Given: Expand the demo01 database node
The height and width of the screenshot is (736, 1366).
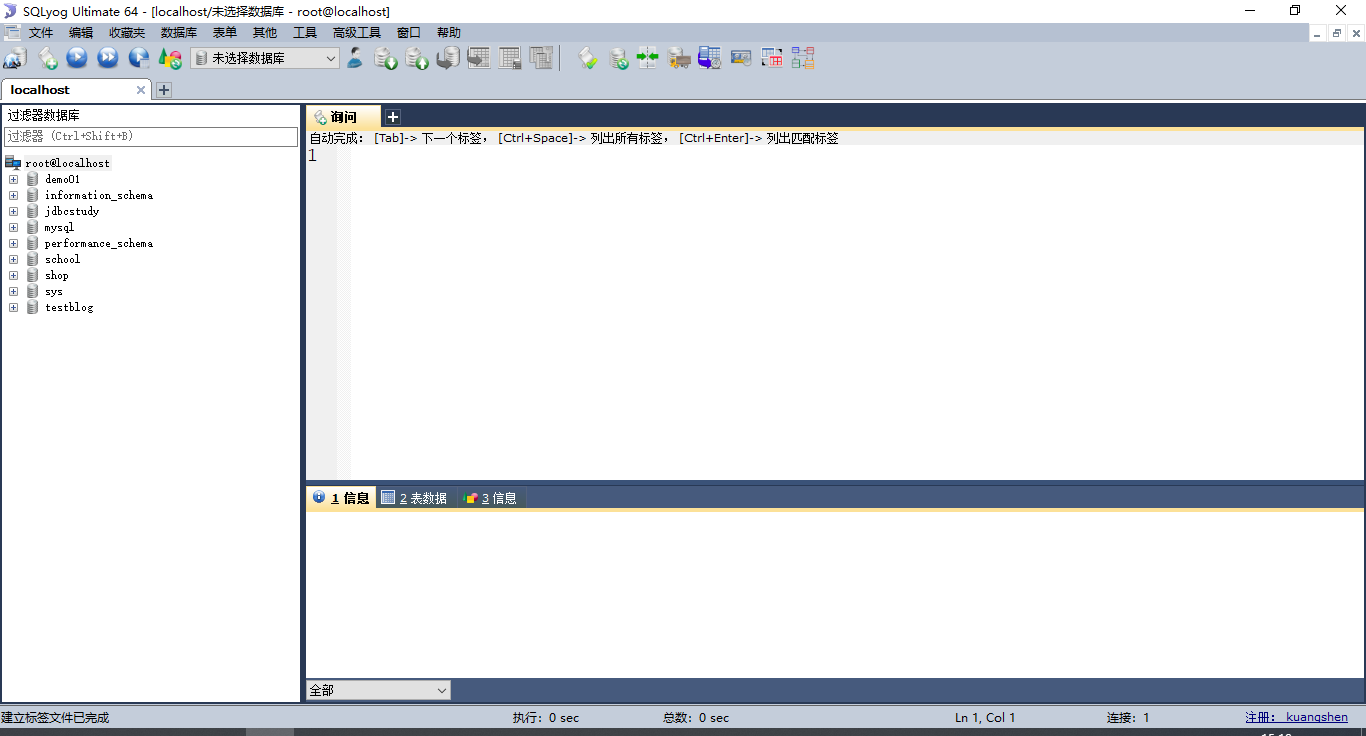Looking at the screenshot, I should point(13,179).
